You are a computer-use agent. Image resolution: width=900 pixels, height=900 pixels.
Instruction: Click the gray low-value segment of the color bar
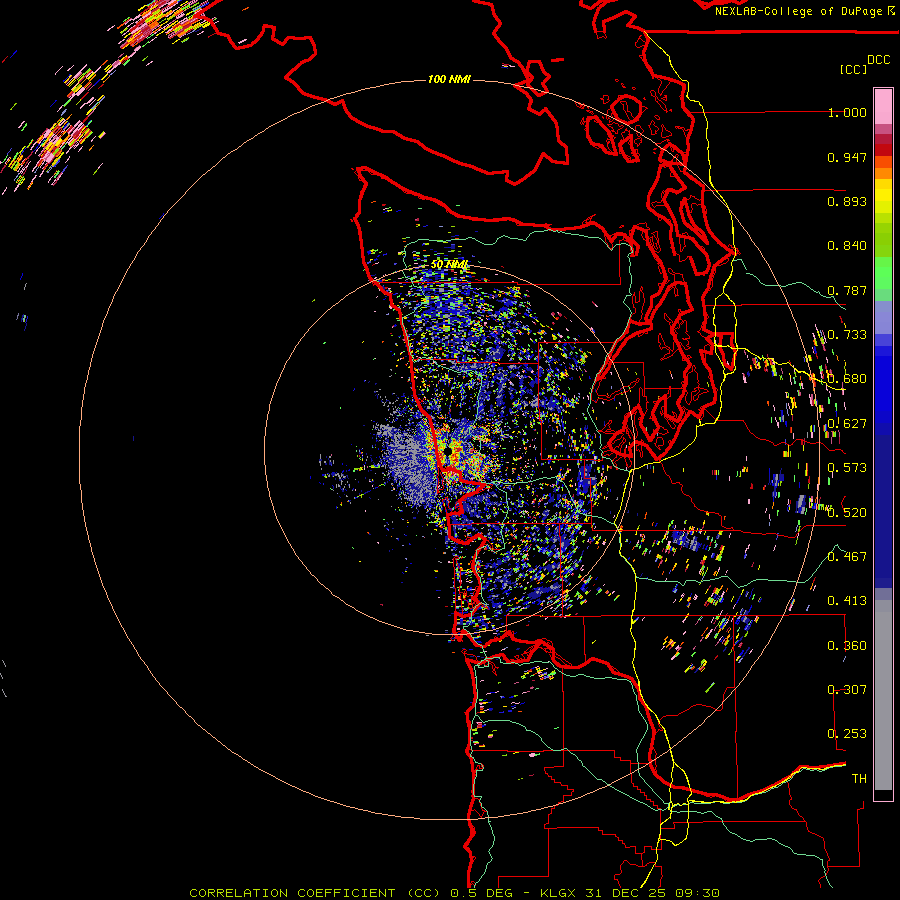click(x=883, y=695)
